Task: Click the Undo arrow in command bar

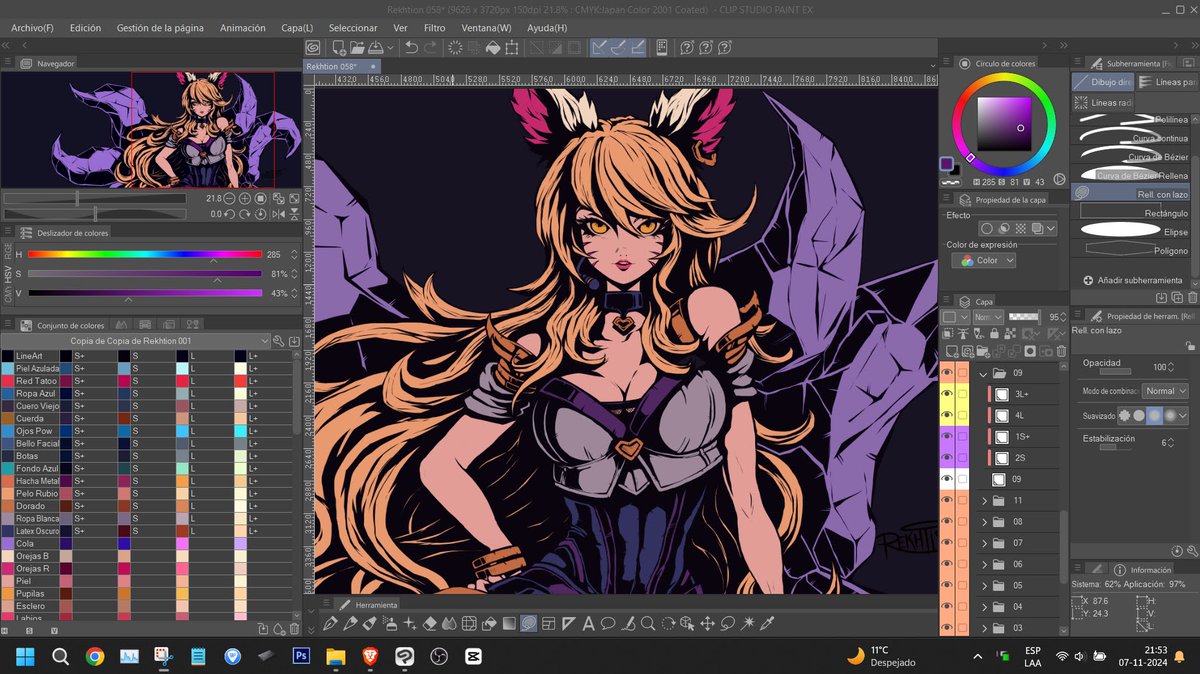Action: click(411, 47)
